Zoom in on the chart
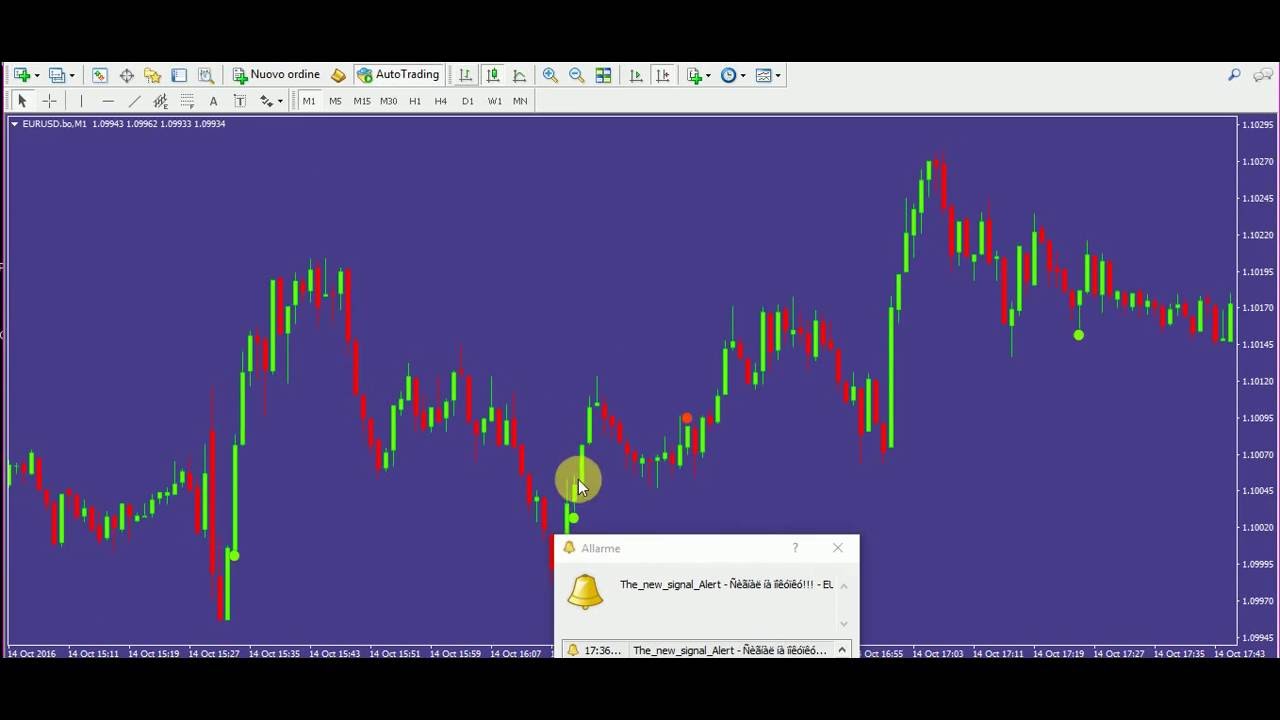 coord(550,75)
